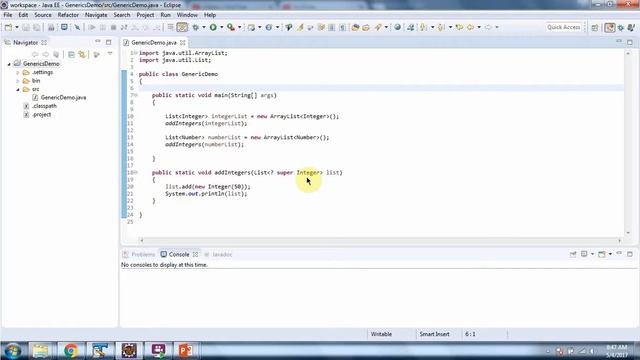
Task: Click the Resume debug icon
Action: coord(92,27)
